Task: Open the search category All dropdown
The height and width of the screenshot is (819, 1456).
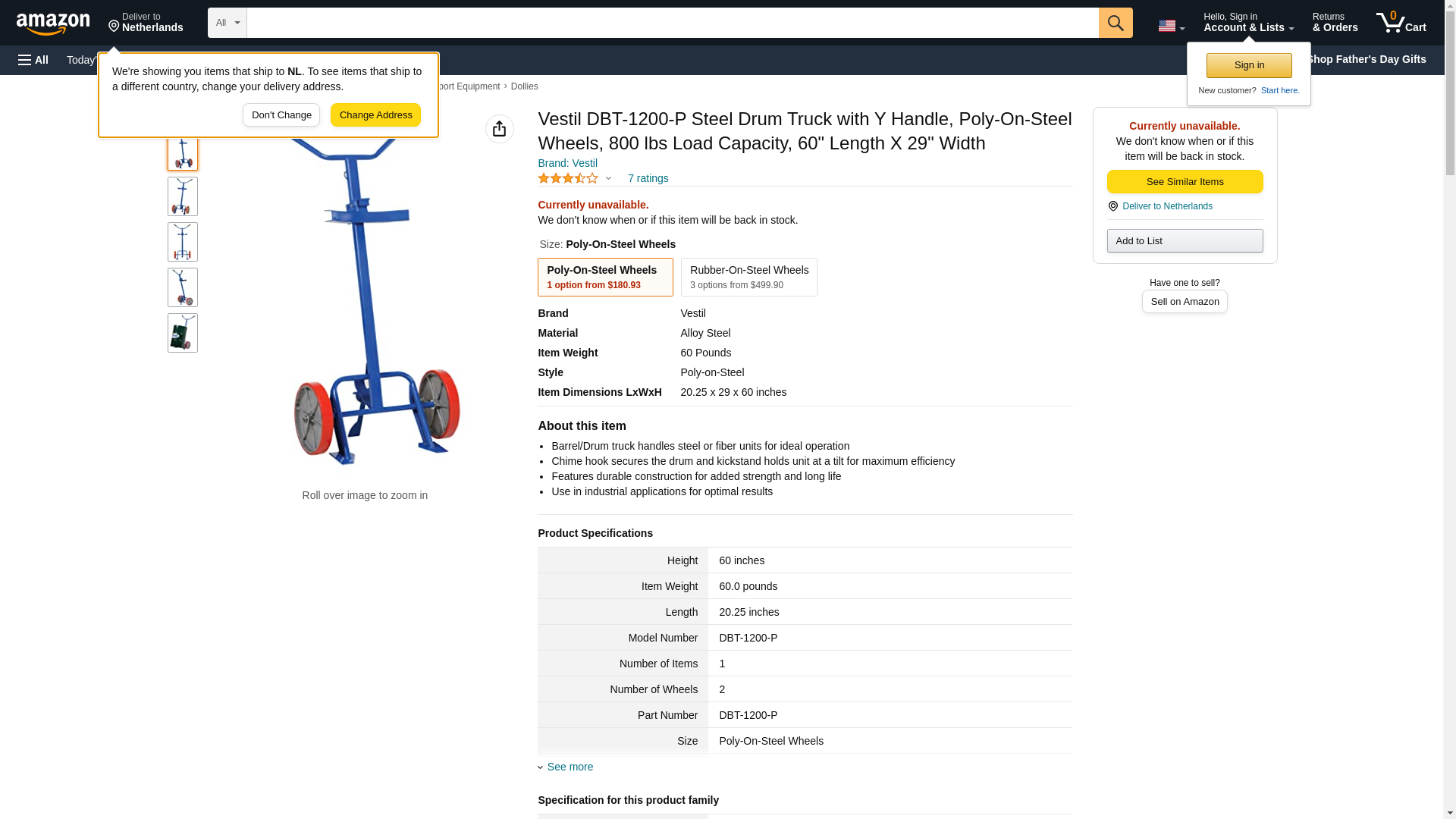Action: [x=227, y=23]
